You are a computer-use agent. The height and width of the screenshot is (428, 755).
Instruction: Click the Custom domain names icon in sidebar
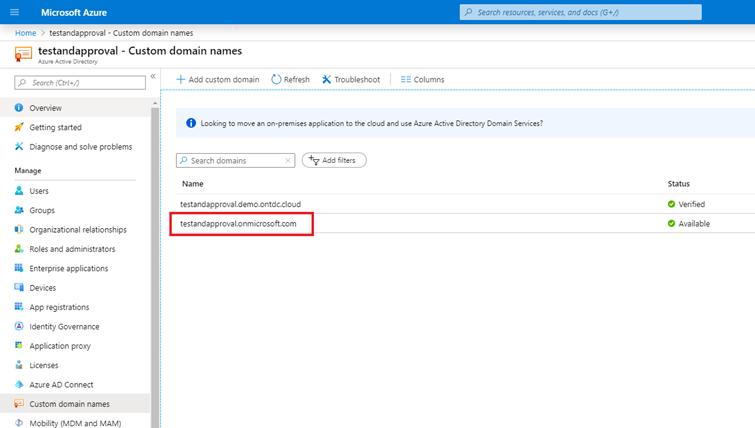click(19, 403)
